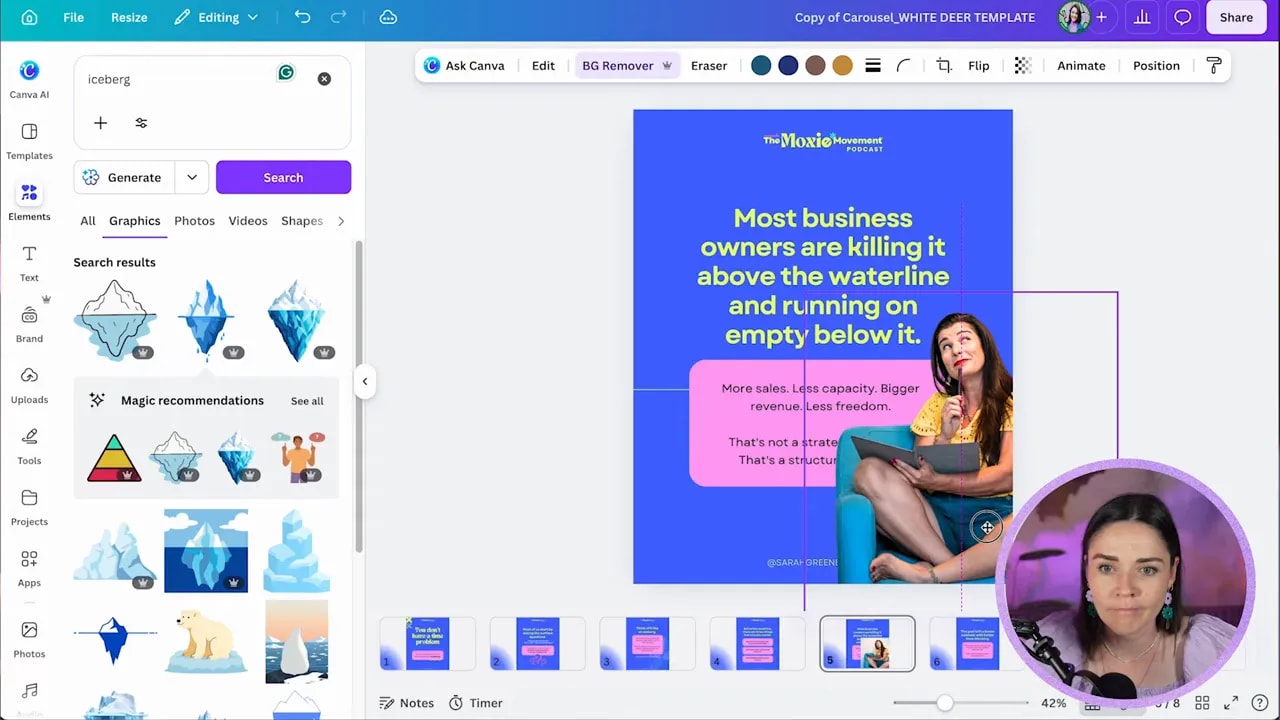Go to Canva home icon
The width and height of the screenshot is (1280, 720).
pos(29,17)
